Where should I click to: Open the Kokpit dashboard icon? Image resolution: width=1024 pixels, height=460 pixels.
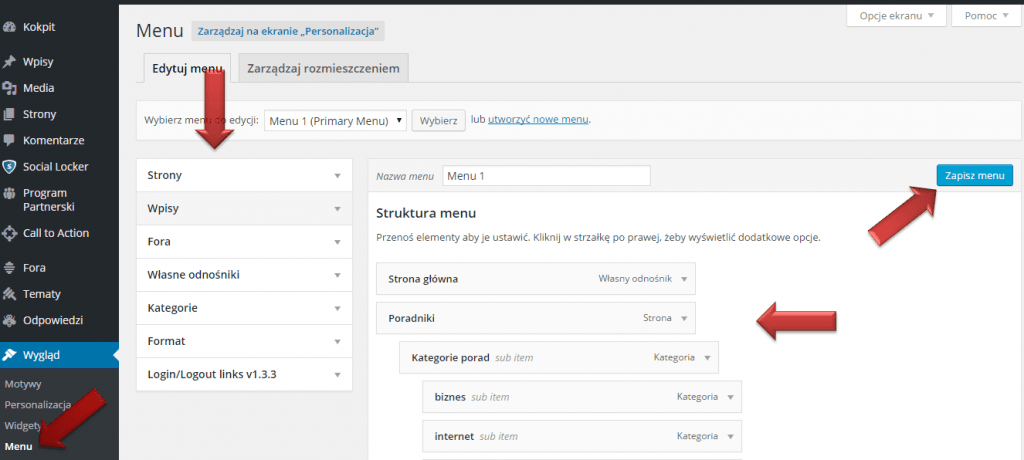(x=9, y=27)
